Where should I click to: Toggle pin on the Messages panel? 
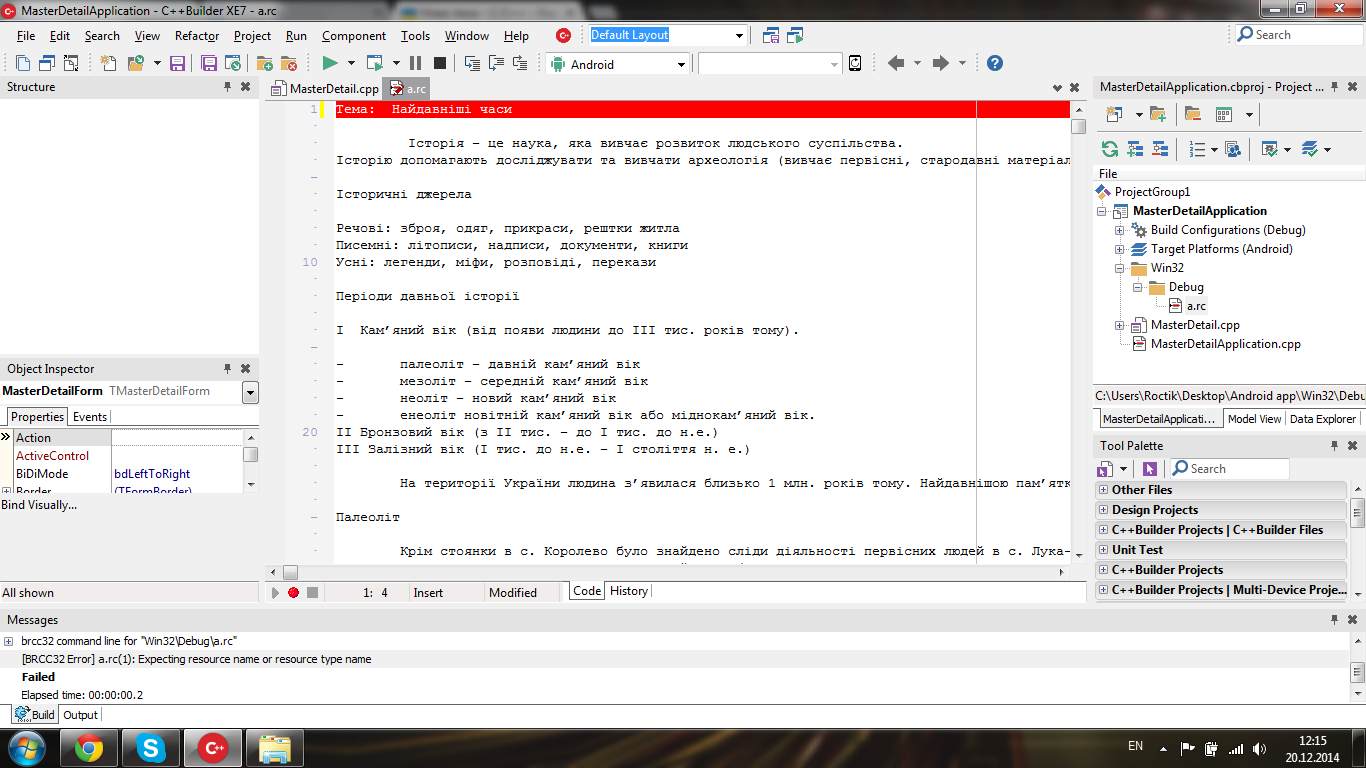[x=1334, y=620]
